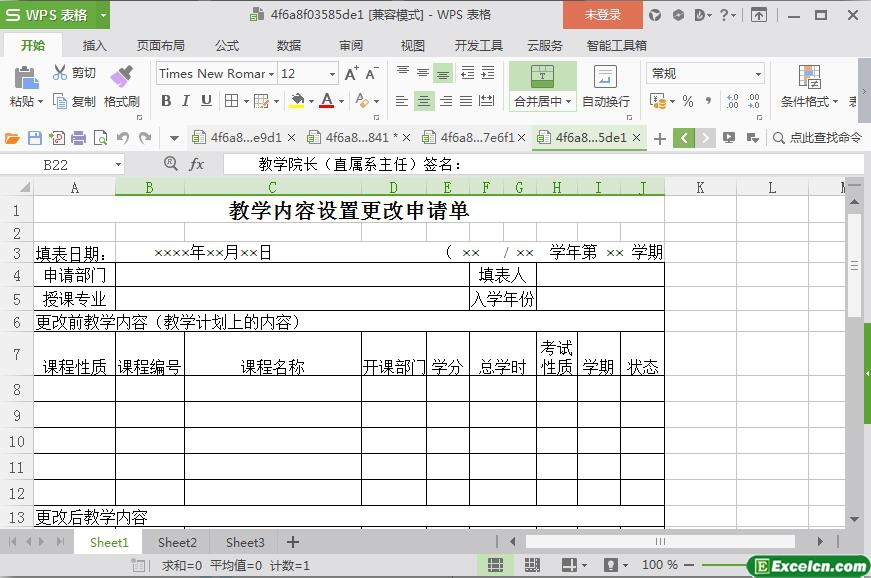The height and width of the screenshot is (578, 871).
Task: Click the Cut scissors icon
Action: [x=59, y=73]
